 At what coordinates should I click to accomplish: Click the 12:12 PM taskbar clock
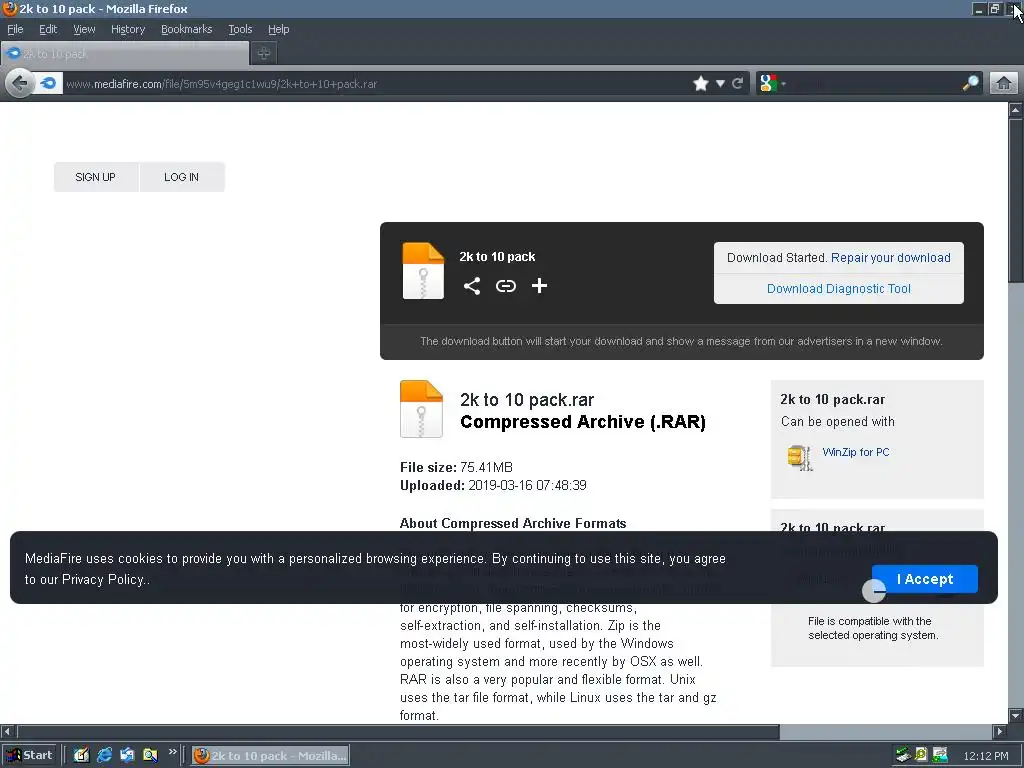point(985,756)
